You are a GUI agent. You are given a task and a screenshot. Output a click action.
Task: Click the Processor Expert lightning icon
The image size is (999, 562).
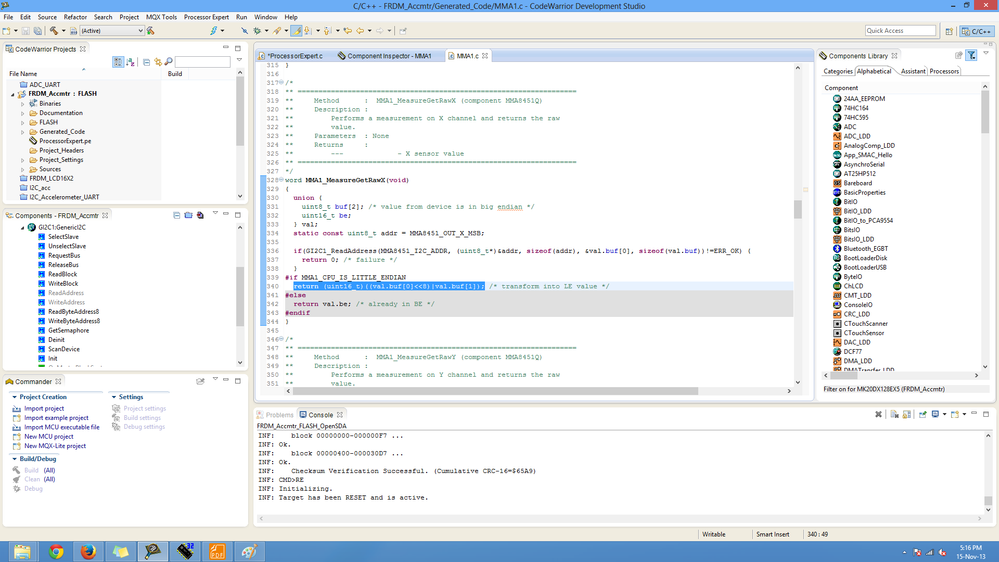pyautogui.click(x=214, y=31)
